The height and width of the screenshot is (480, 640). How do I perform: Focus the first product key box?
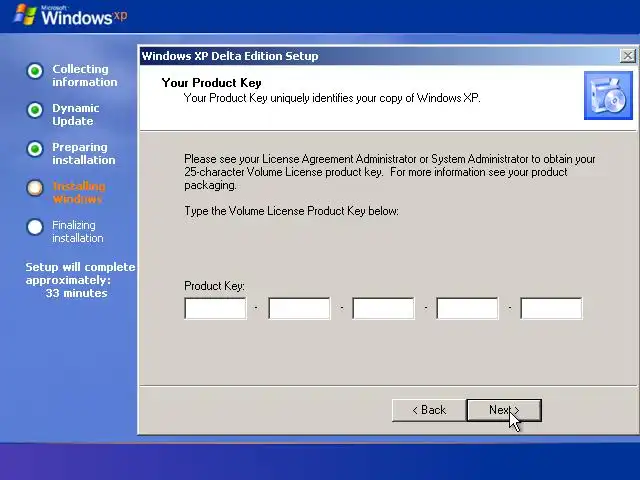coord(215,308)
